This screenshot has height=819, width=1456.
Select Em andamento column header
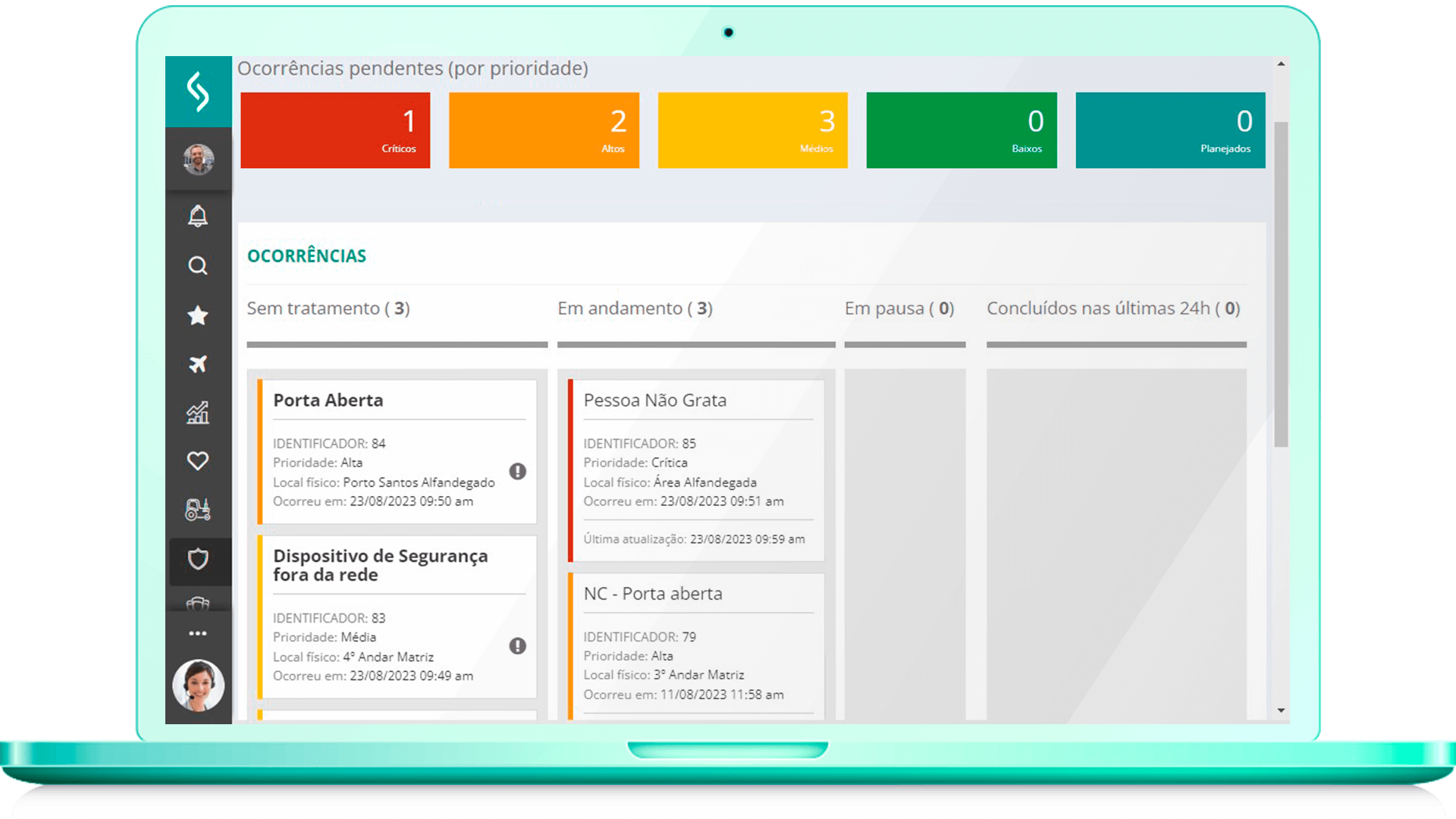pyautogui.click(x=635, y=309)
